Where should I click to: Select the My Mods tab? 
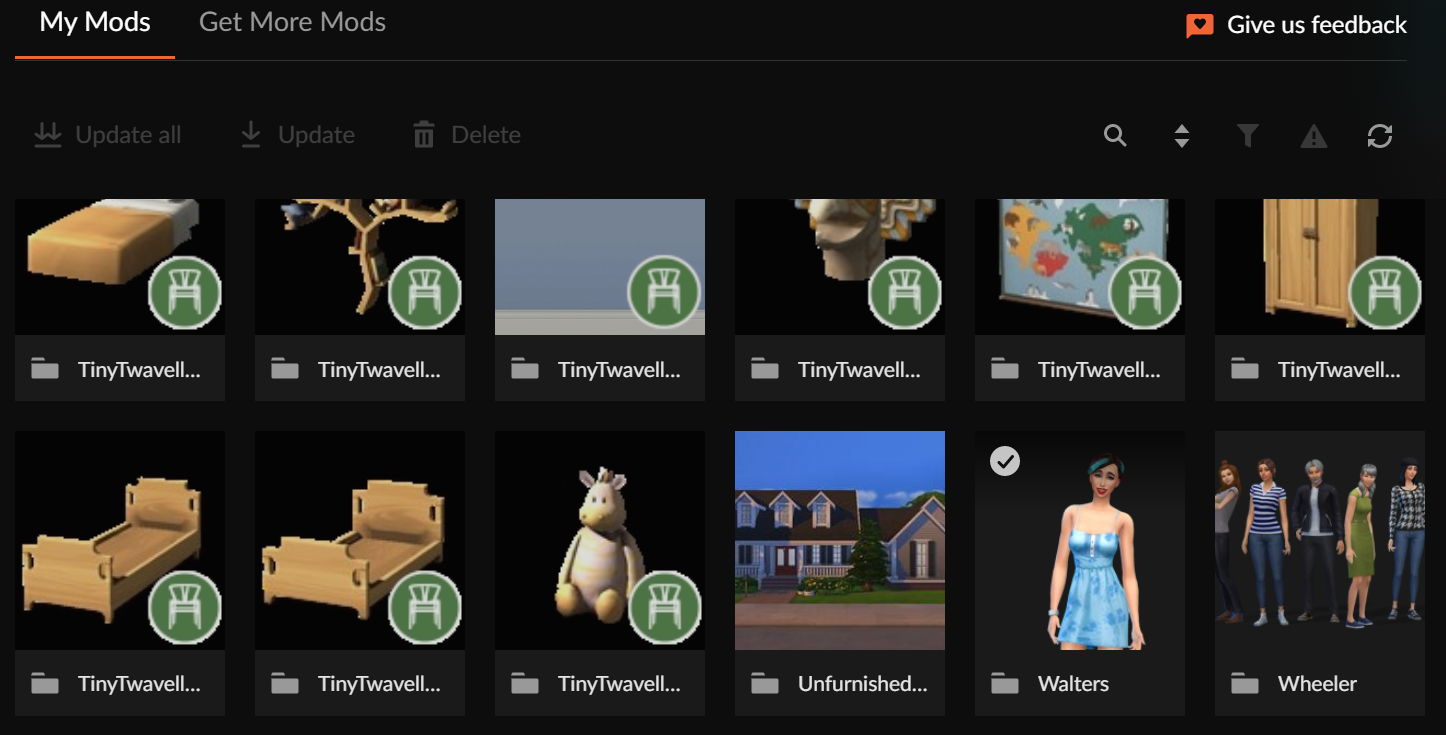pos(95,23)
